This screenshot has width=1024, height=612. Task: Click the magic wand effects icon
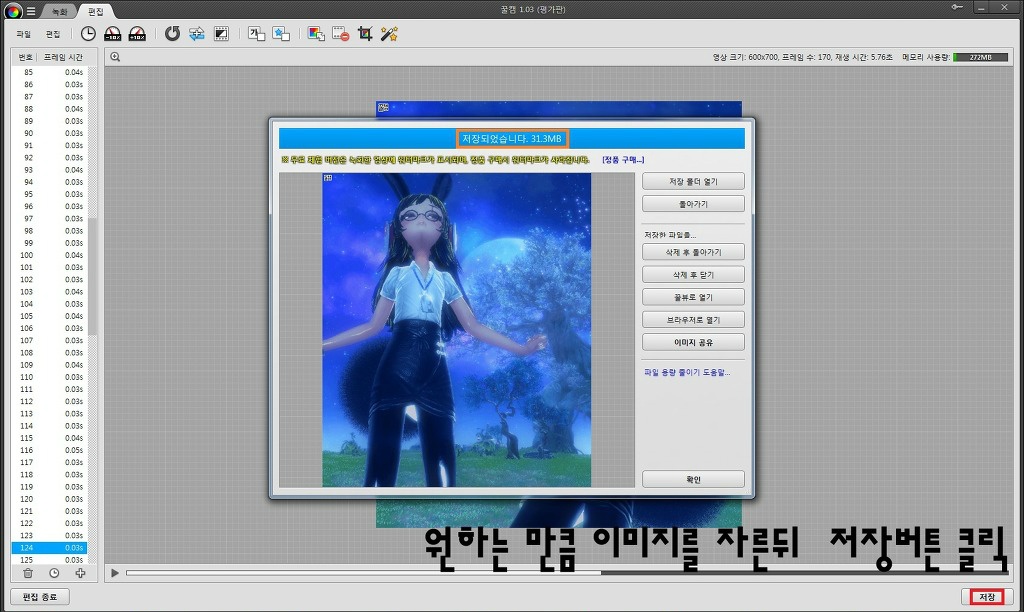(389, 34)
